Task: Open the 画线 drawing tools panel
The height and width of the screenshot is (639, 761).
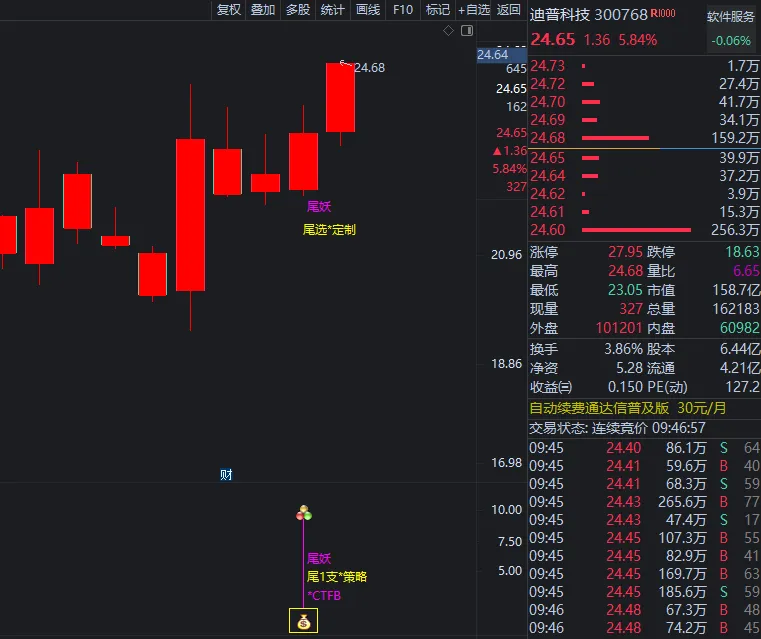Action: point(368,10)
